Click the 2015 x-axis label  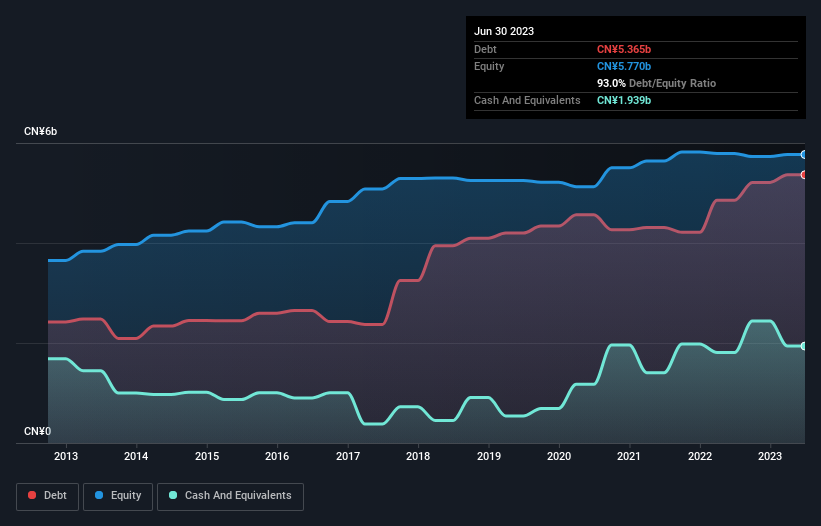(x=207, y=456)
